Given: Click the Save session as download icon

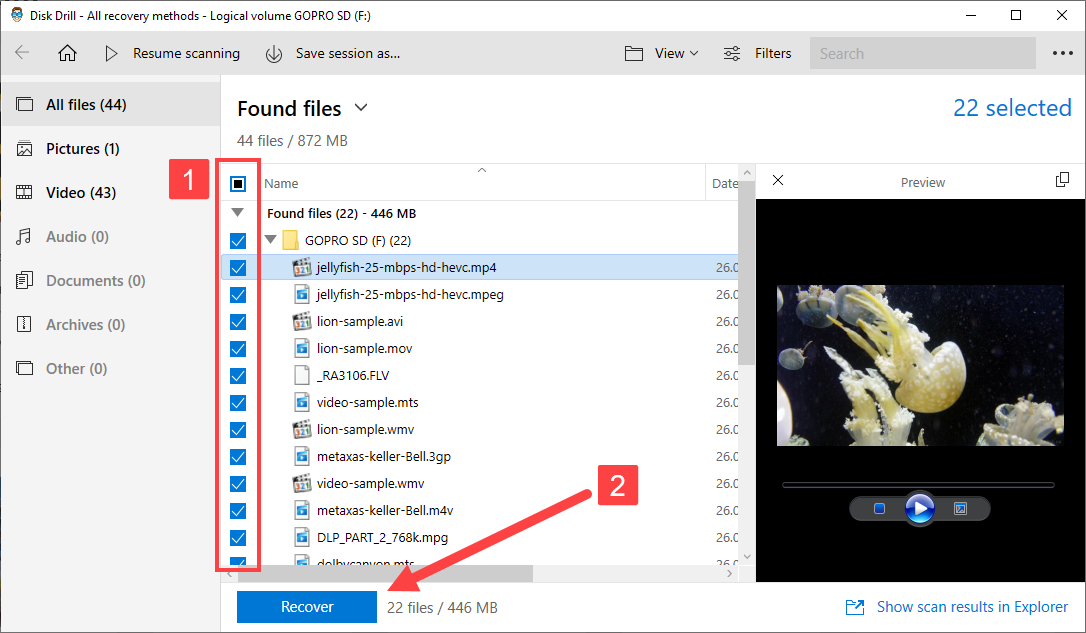Looking at the screenshot, I should pyautogui.click(x=274, y=53).
